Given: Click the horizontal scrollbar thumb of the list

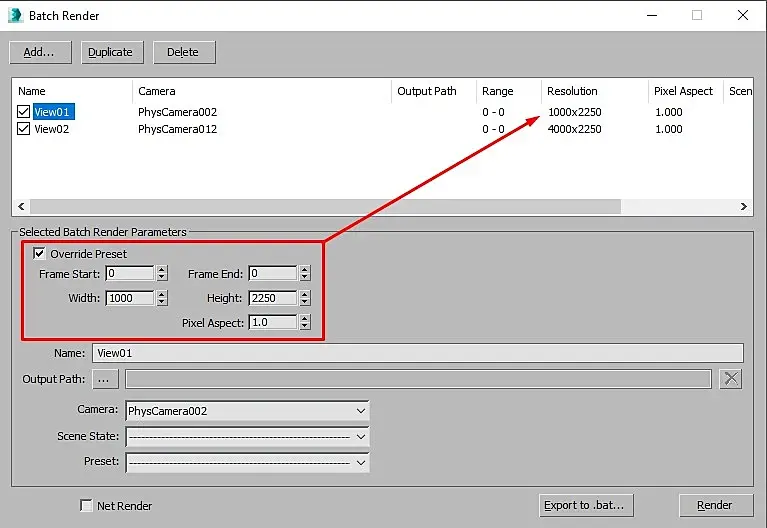Looking at the screenshot, I should [x=325, y=206].
